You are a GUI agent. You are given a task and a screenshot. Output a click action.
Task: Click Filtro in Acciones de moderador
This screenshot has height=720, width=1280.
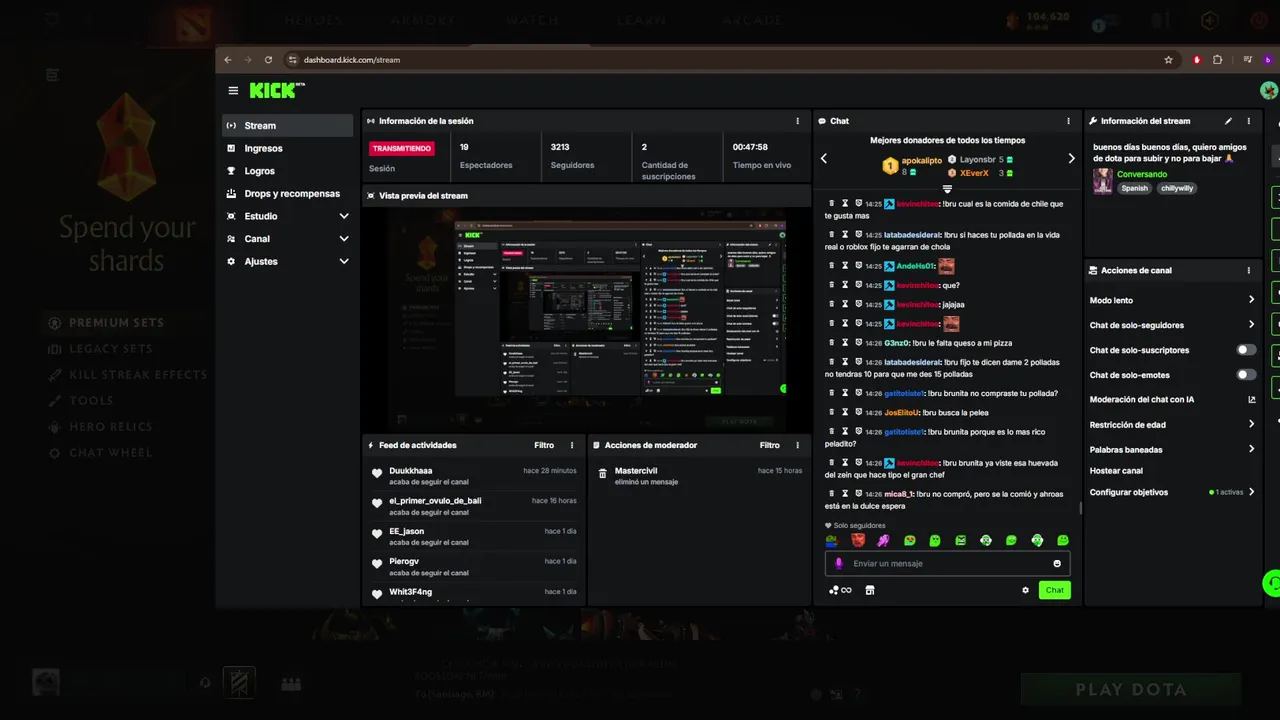click(769, 445)
